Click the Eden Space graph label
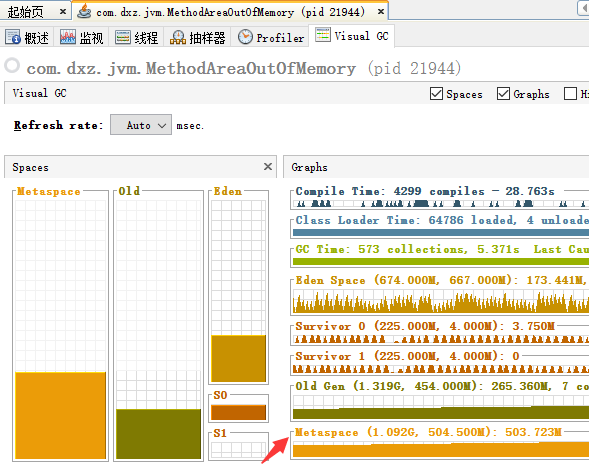This screenshot has width=589, height=470. 441,280
